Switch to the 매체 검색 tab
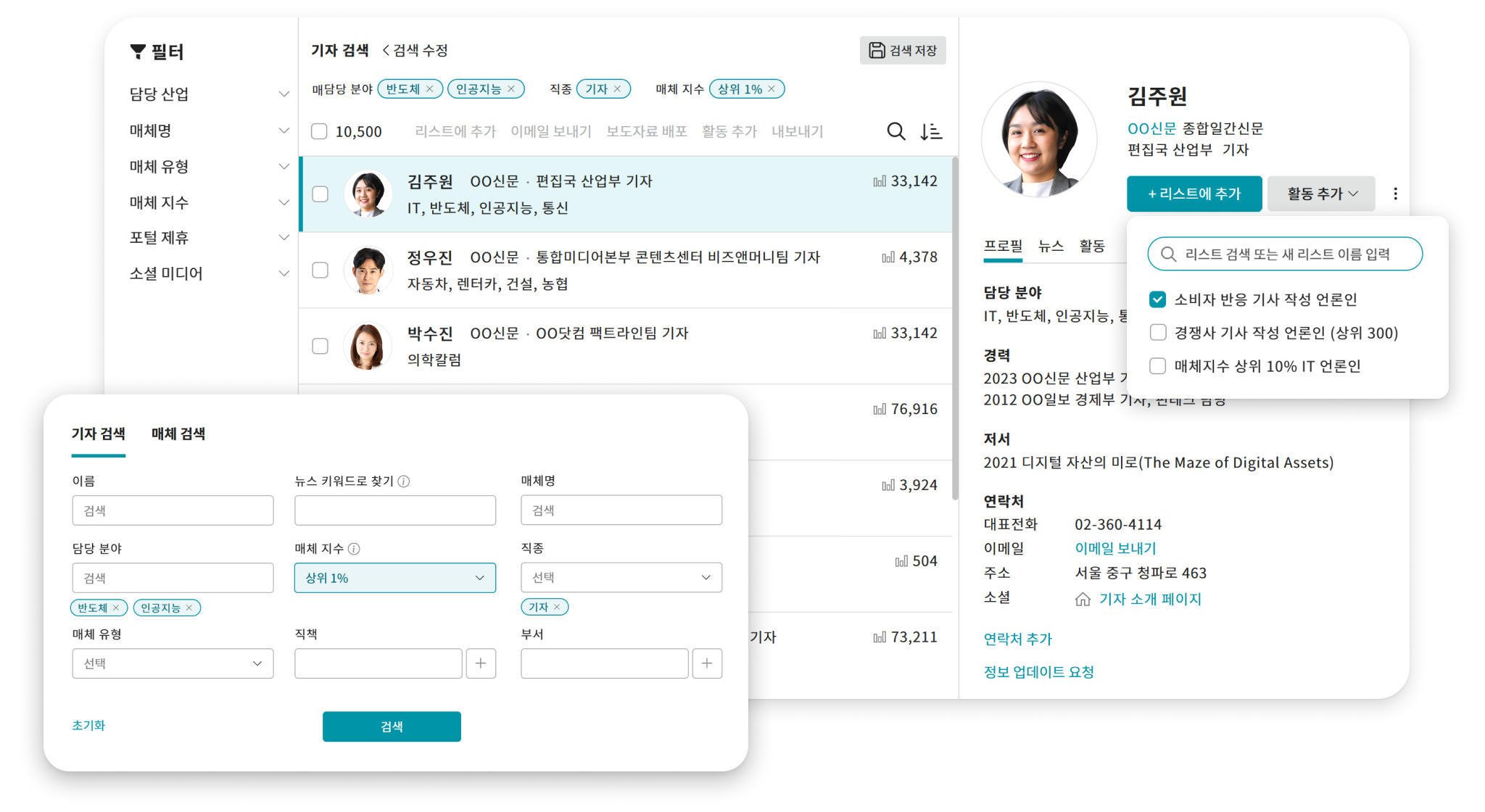Viewport: 1485px width, 812px height. click(178, 434)
